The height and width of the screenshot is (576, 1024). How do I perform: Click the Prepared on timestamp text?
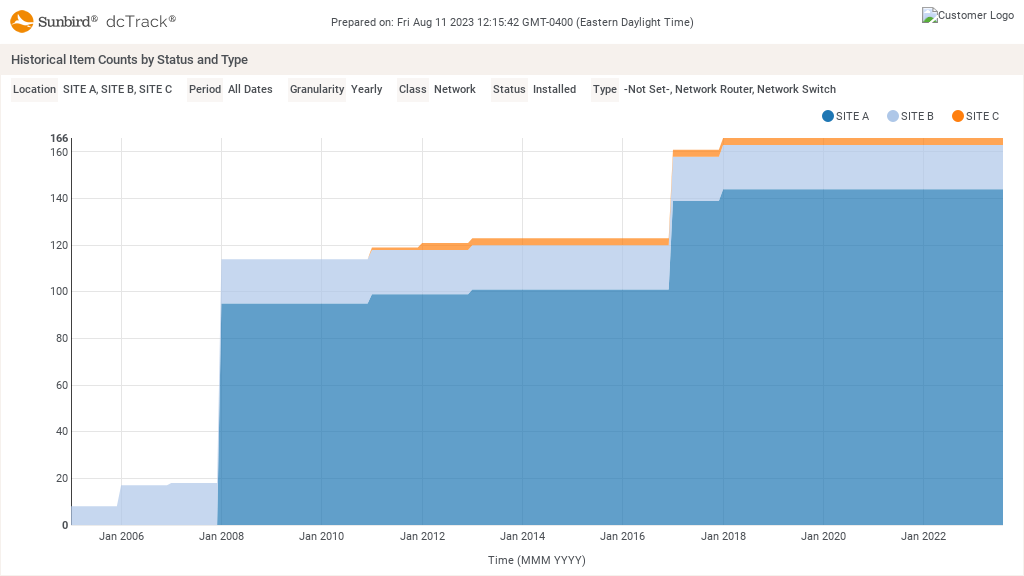[x=512, y=22]
